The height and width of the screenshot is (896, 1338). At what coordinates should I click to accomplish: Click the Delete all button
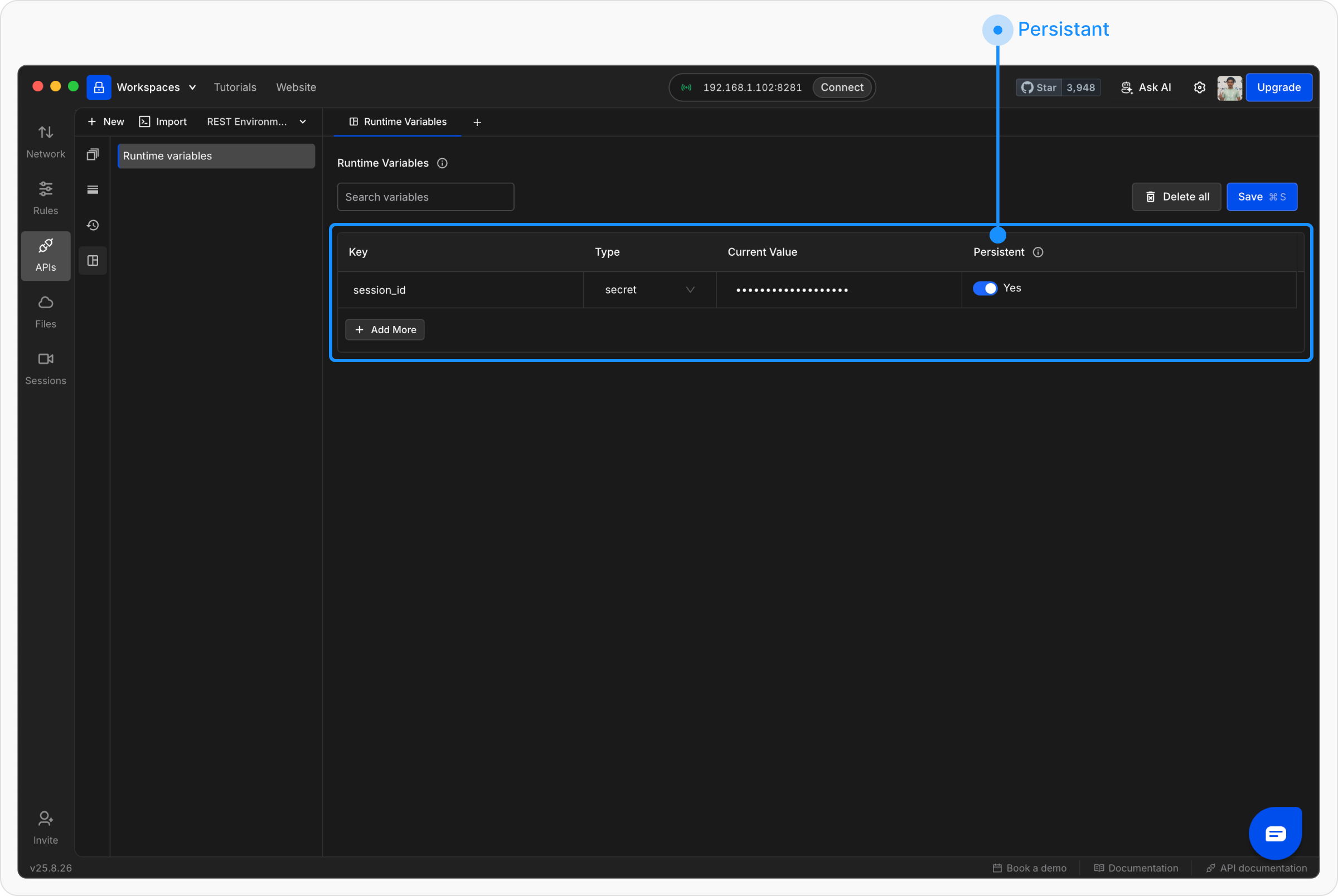pos(1176,197)
